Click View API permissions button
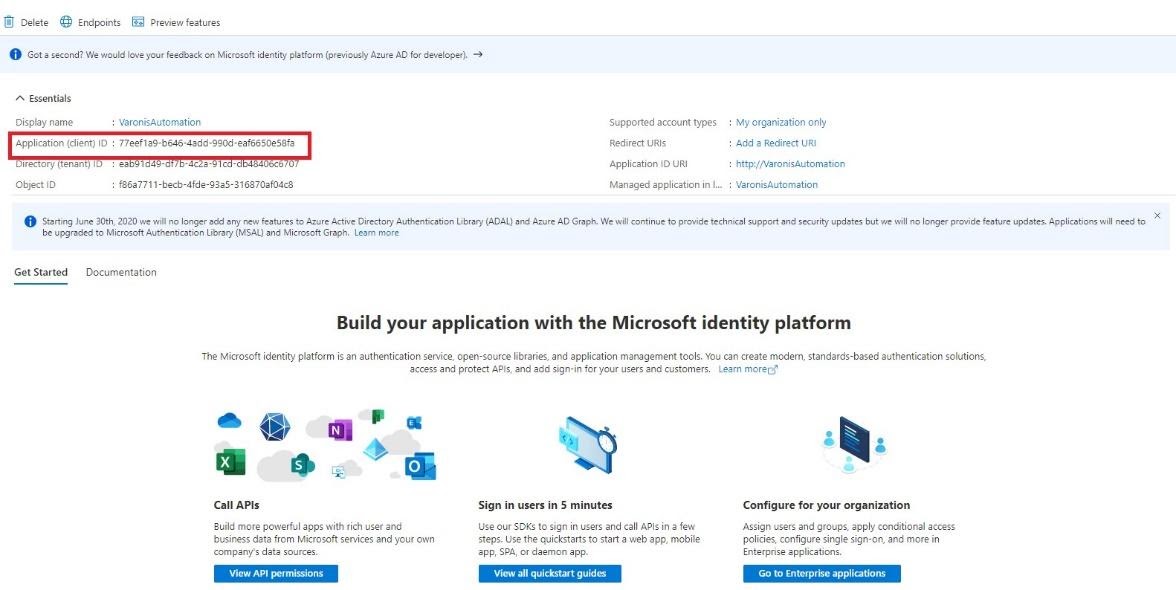This screenshot has width=1176, height=590. 276,574
